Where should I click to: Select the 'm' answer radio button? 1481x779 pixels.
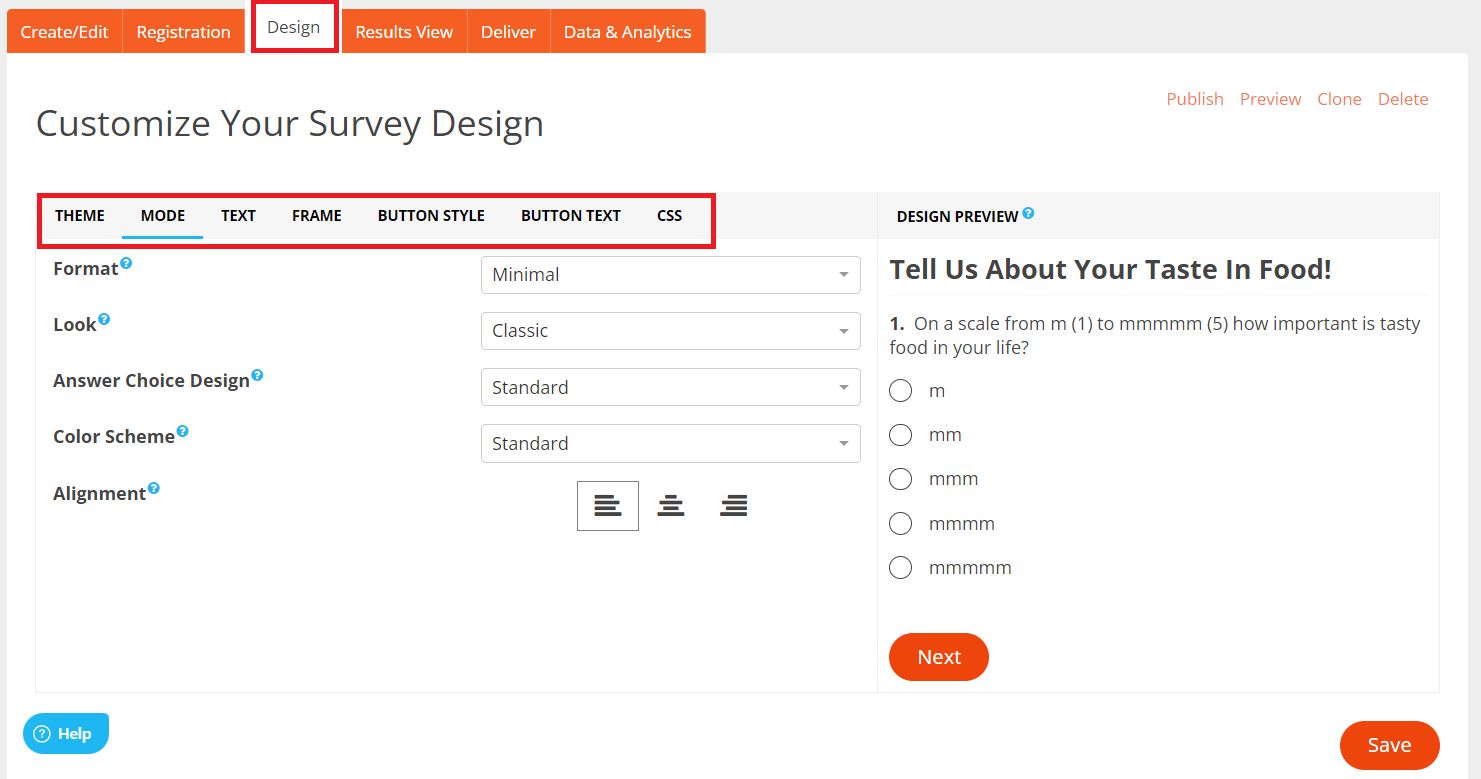click(x=900, y=390)
